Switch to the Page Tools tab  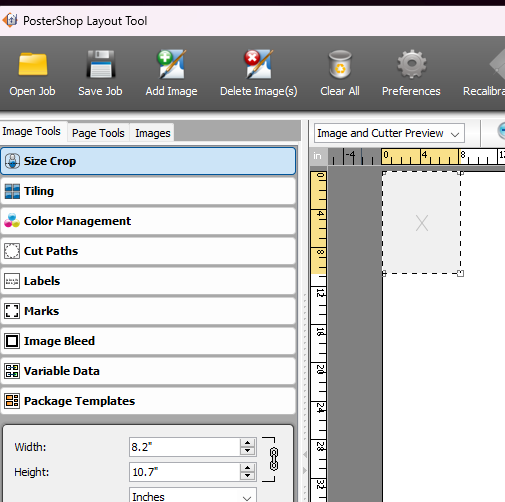(x=98, y=133)
